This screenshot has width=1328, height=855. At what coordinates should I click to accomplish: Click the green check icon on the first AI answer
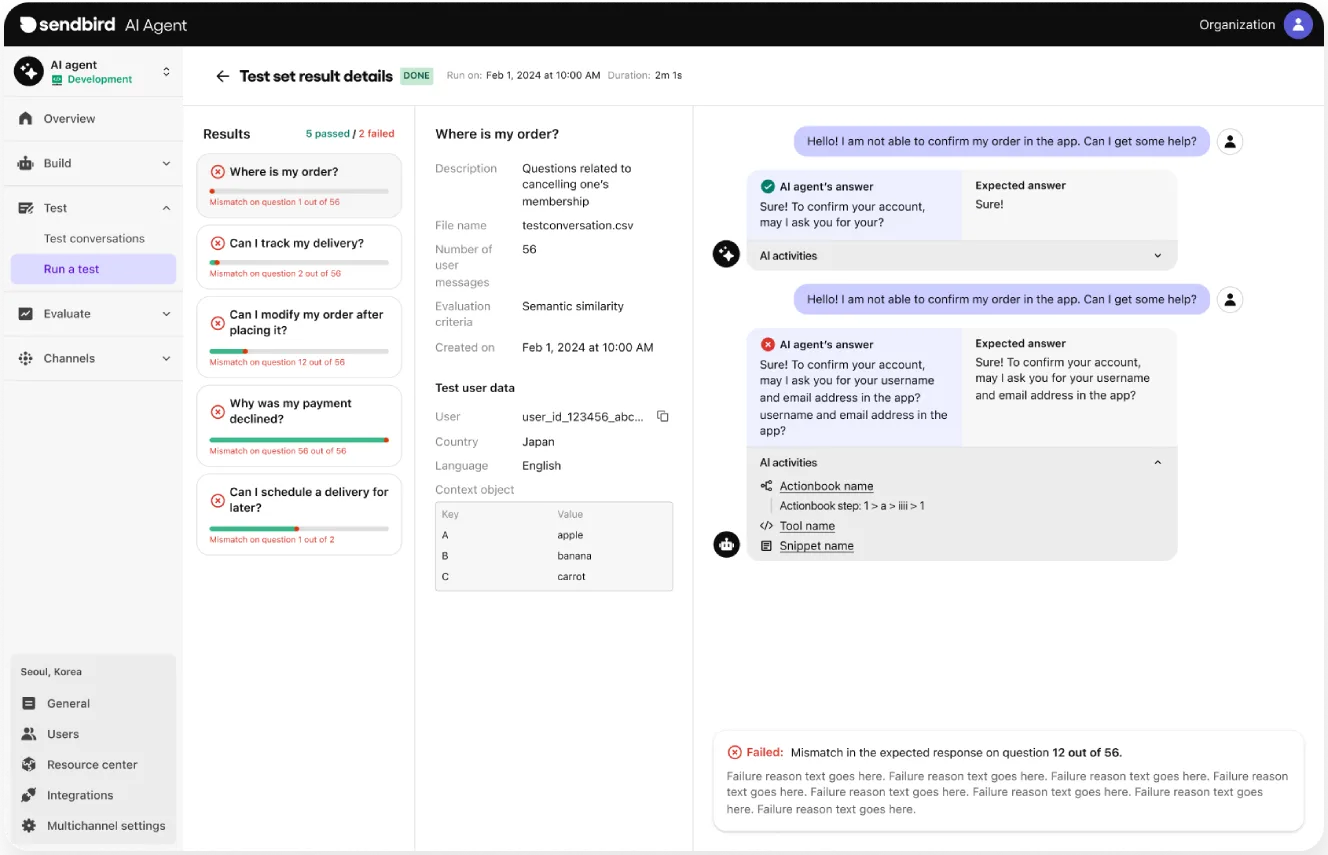point(767,186)
